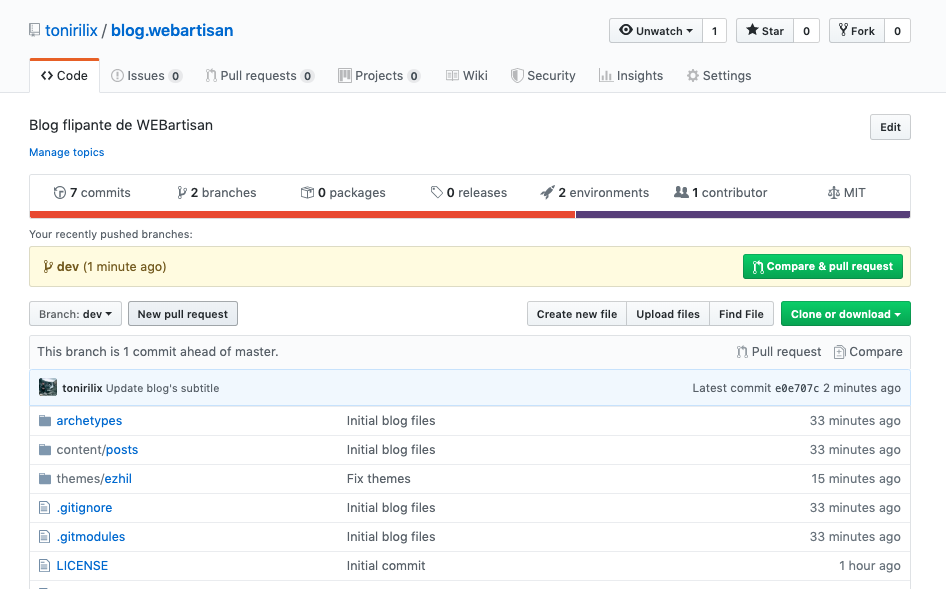Click tonirilix author name in commit row
Screen dimensions: 946x589
[82, 388]
